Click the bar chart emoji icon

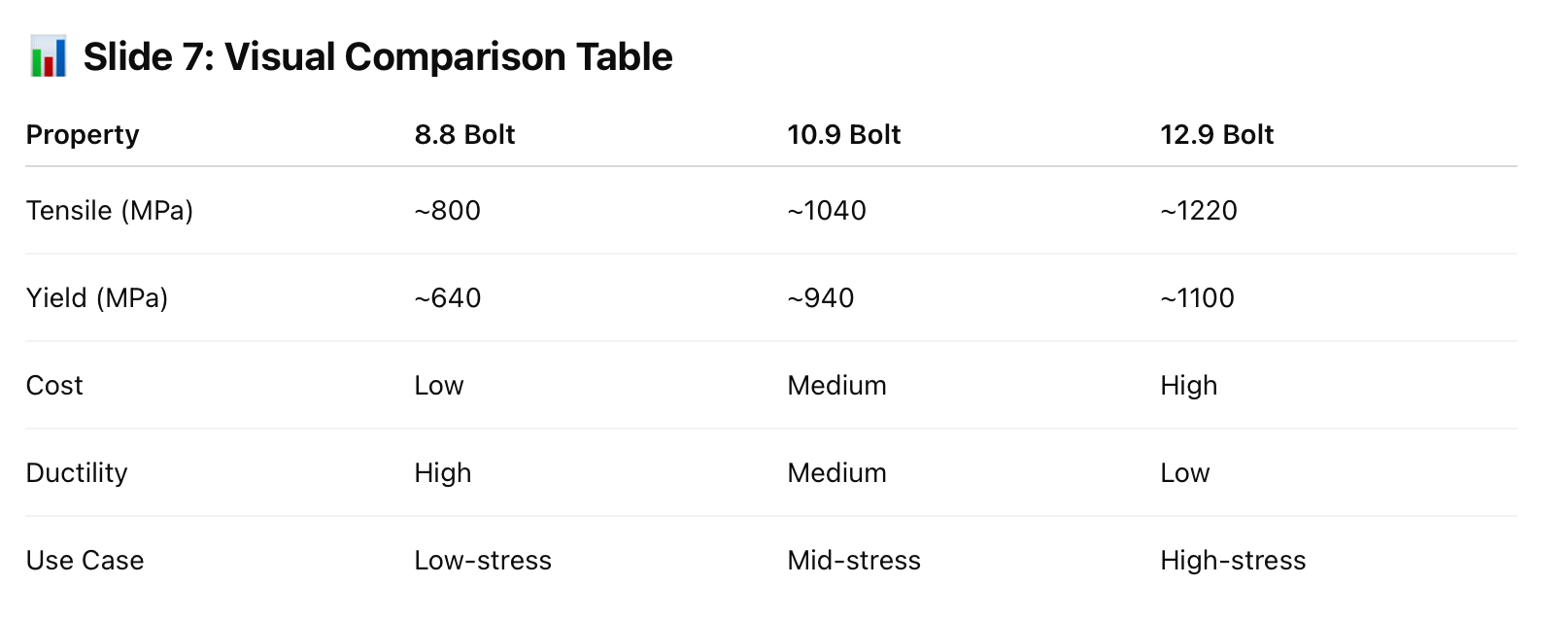pyautogui.click(x=48, y=56)
